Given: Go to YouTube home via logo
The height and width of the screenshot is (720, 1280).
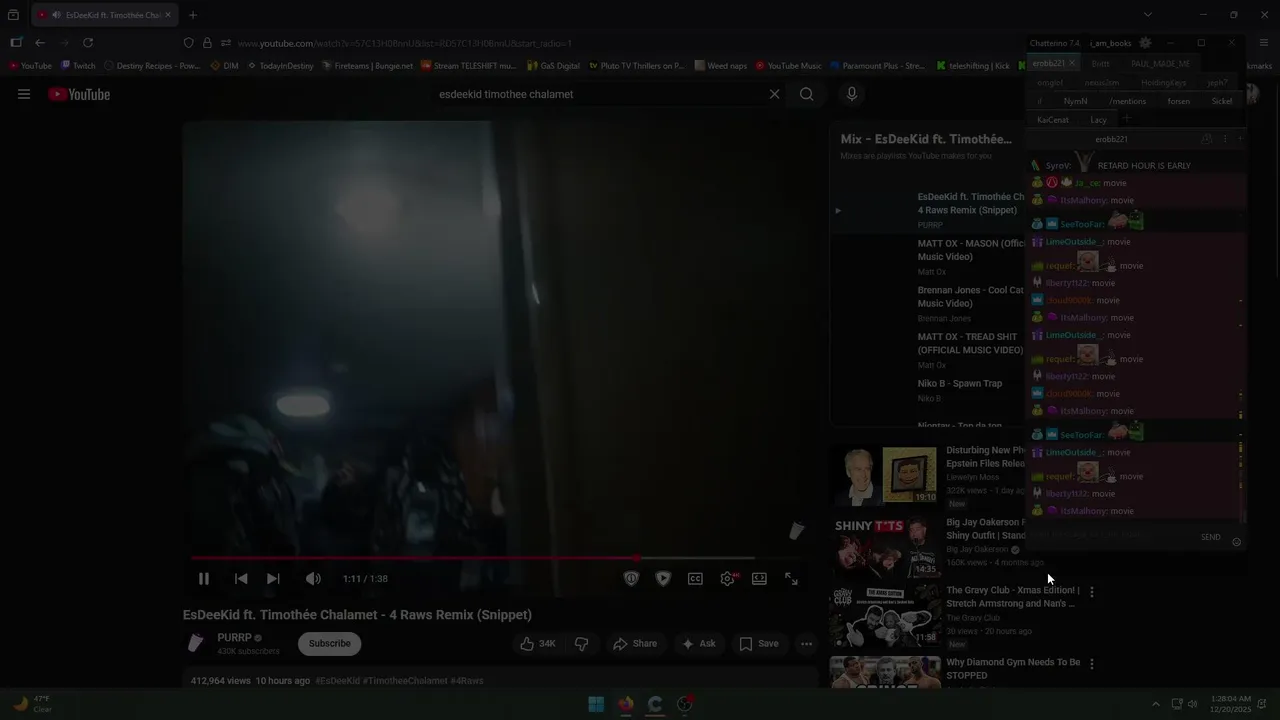Looking at the screenshot, I should [79, 94].
